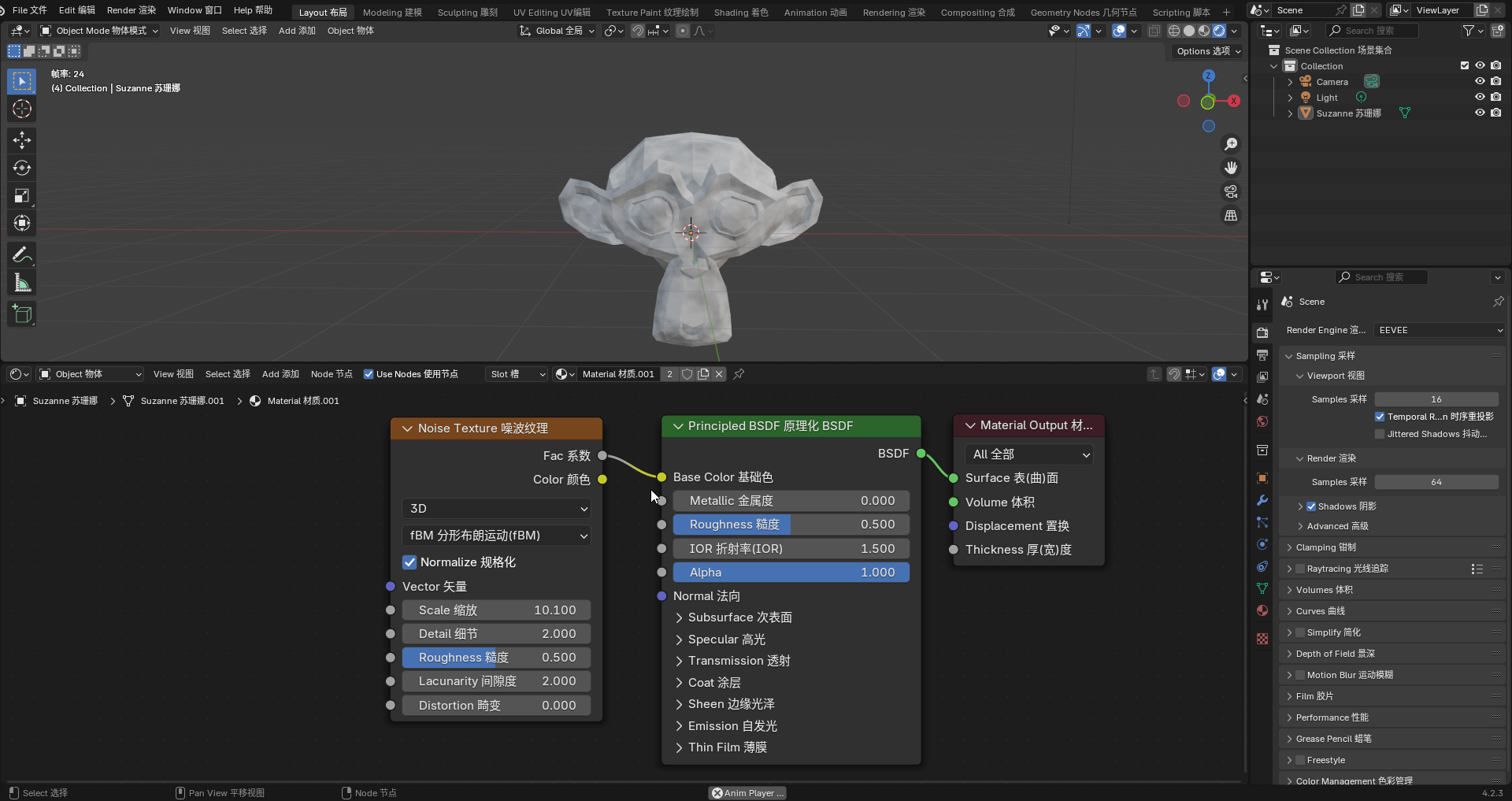Pin the material in node editor
This screenshot has height=801, width=1512.
[739, 374]
